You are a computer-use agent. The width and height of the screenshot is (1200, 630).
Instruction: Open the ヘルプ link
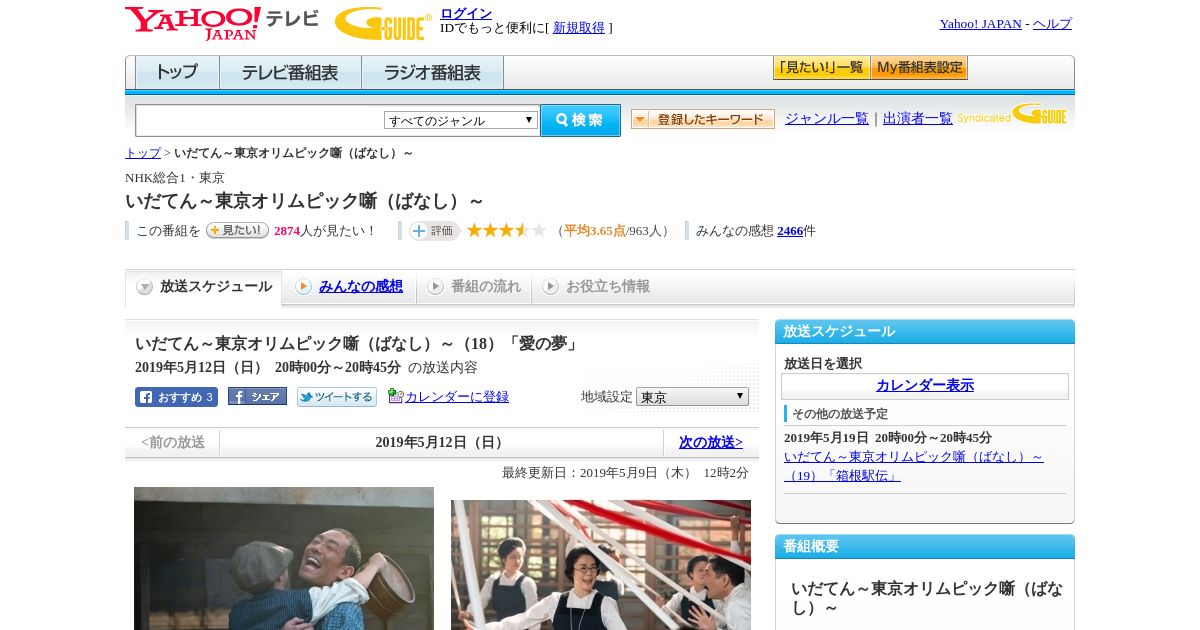(x=1052, y=24)
